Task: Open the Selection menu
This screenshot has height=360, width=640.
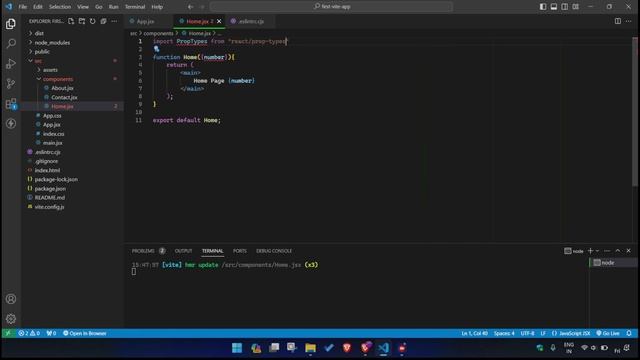Action: (x=60, y=7)
